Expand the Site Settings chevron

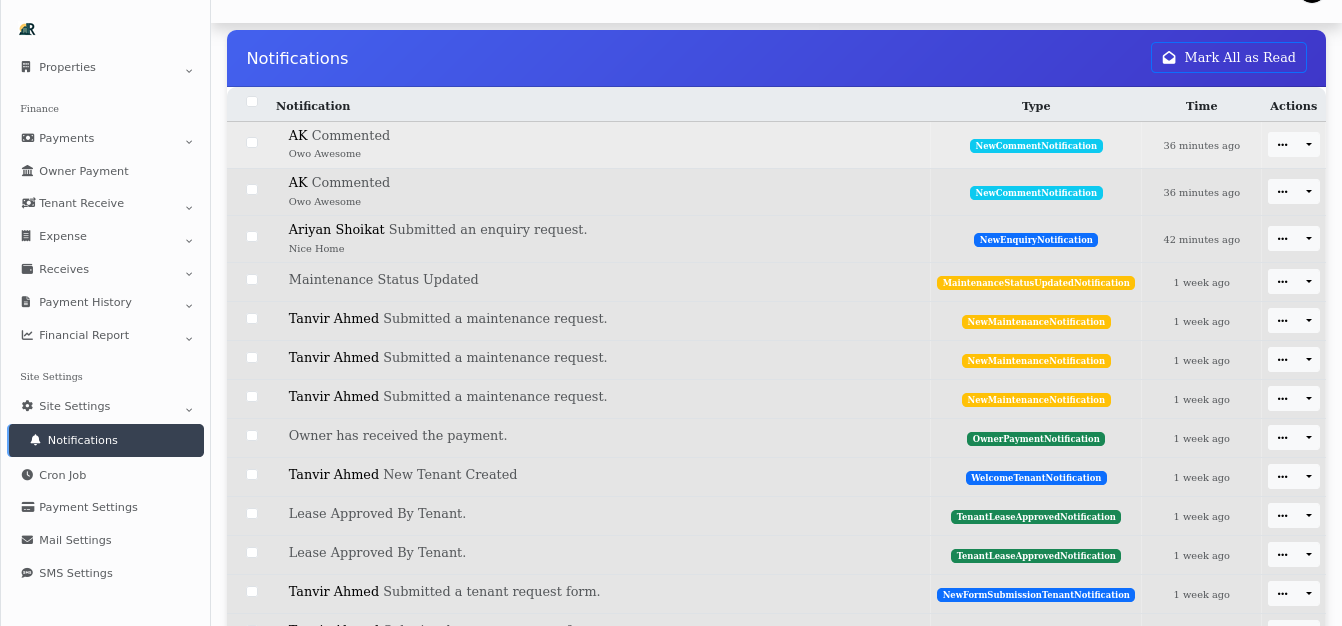pyautogui.click(x=189, y=409)
